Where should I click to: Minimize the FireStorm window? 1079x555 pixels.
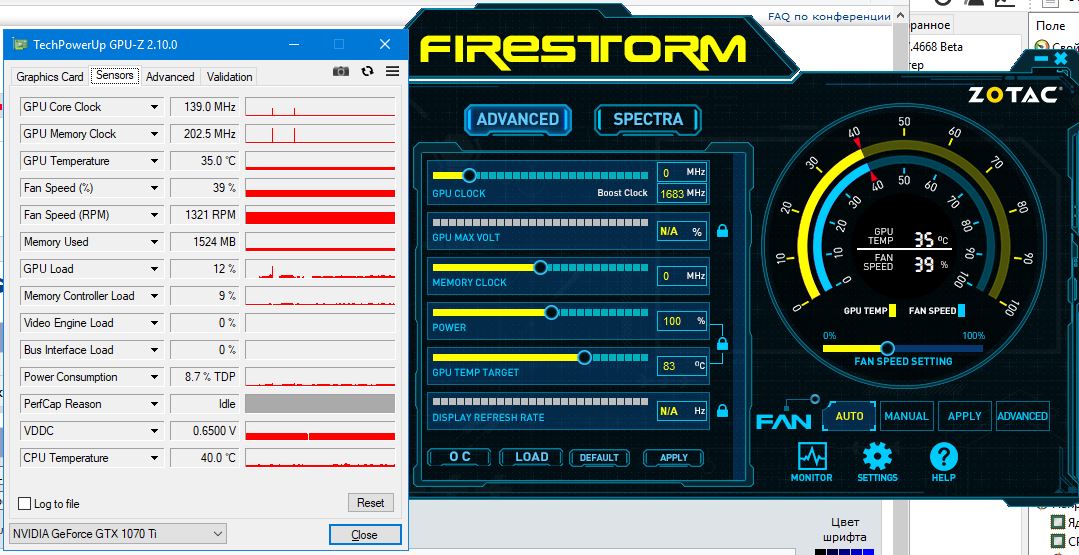coord(1041,59)
